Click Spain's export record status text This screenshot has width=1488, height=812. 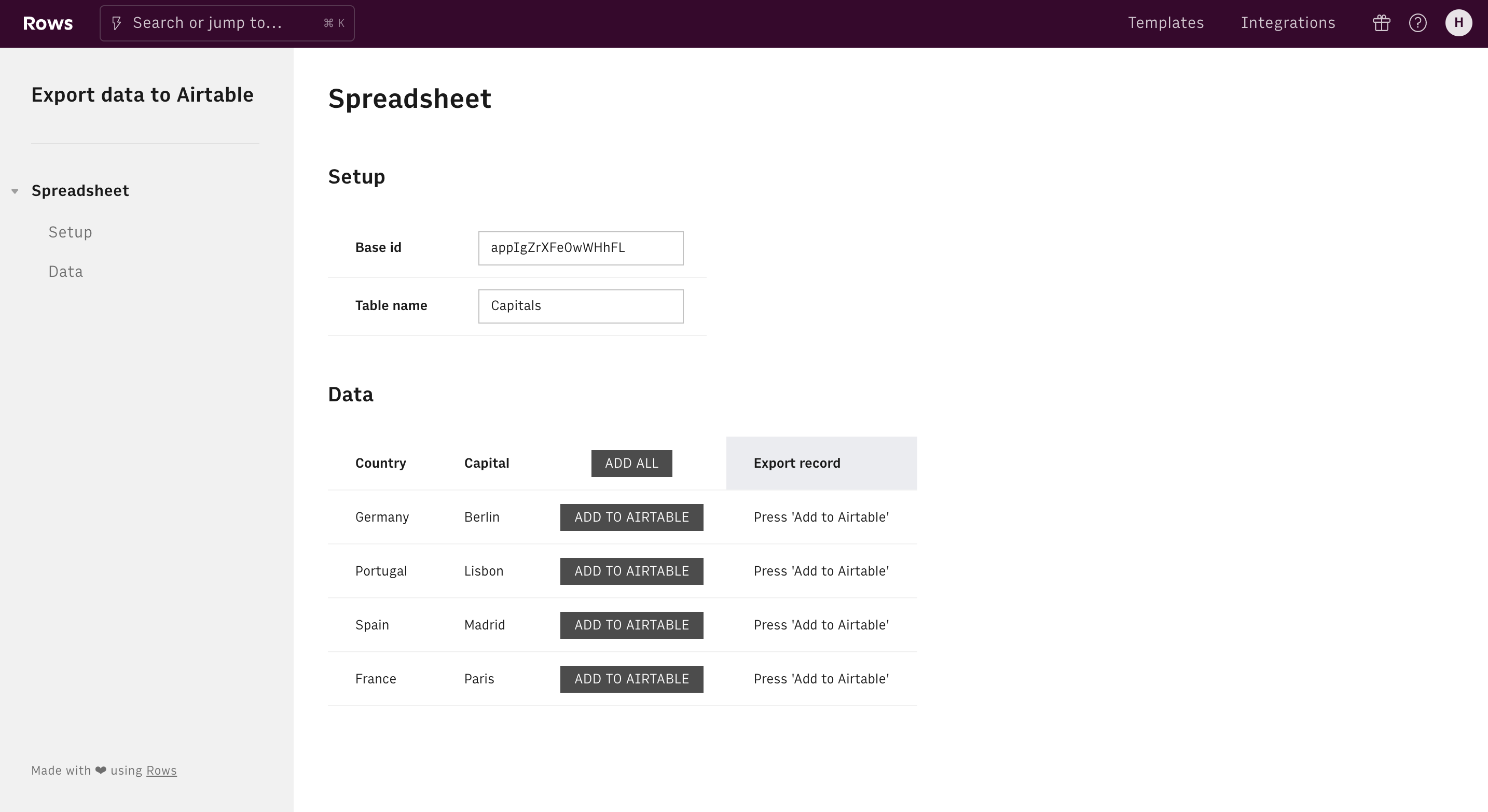pyautogui.click(x=821, y=625)
